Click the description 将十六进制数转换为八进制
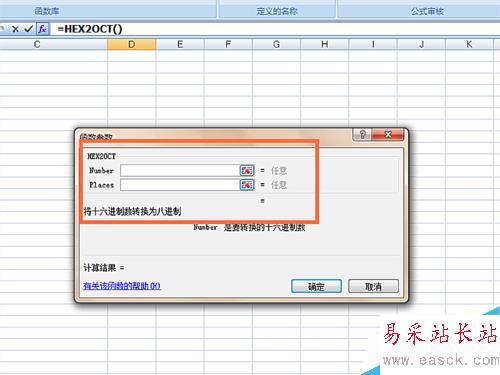Viewport: 500px width, 375px height. (132, 211)
